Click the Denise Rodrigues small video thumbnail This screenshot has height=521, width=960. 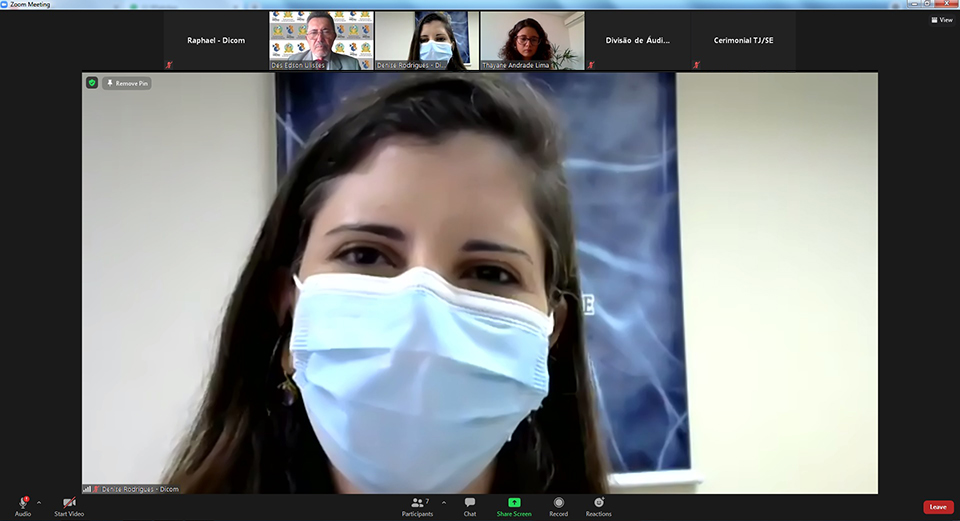click(427, 40)
